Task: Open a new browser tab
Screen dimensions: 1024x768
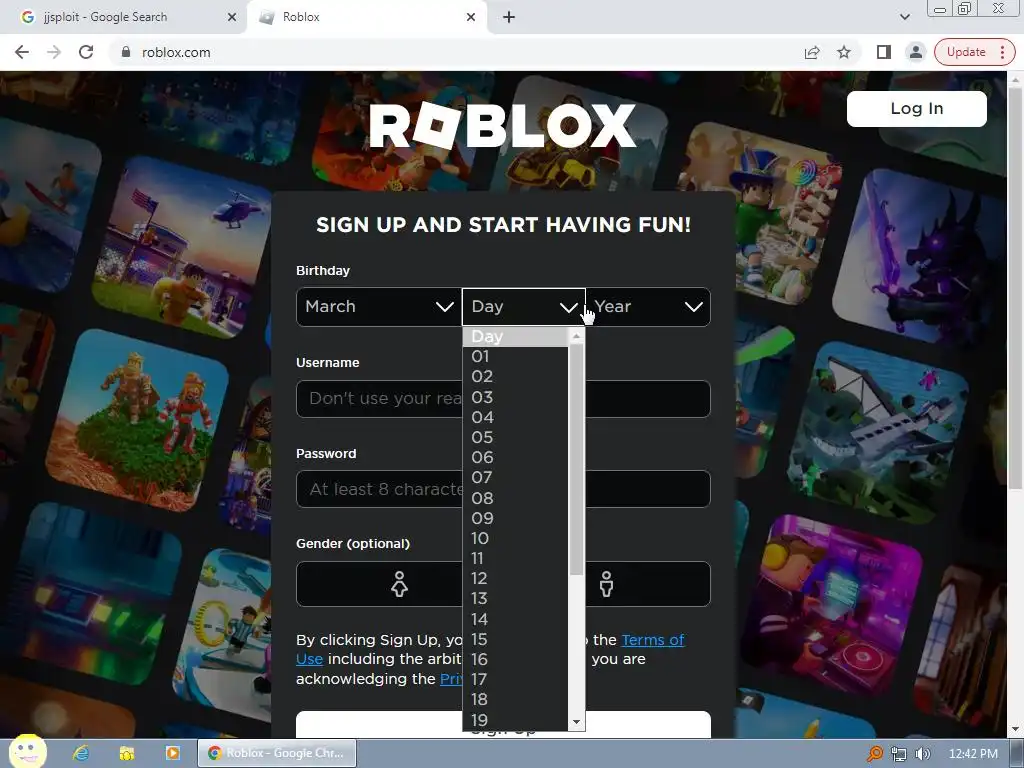Action: click(x=509, y=17)
